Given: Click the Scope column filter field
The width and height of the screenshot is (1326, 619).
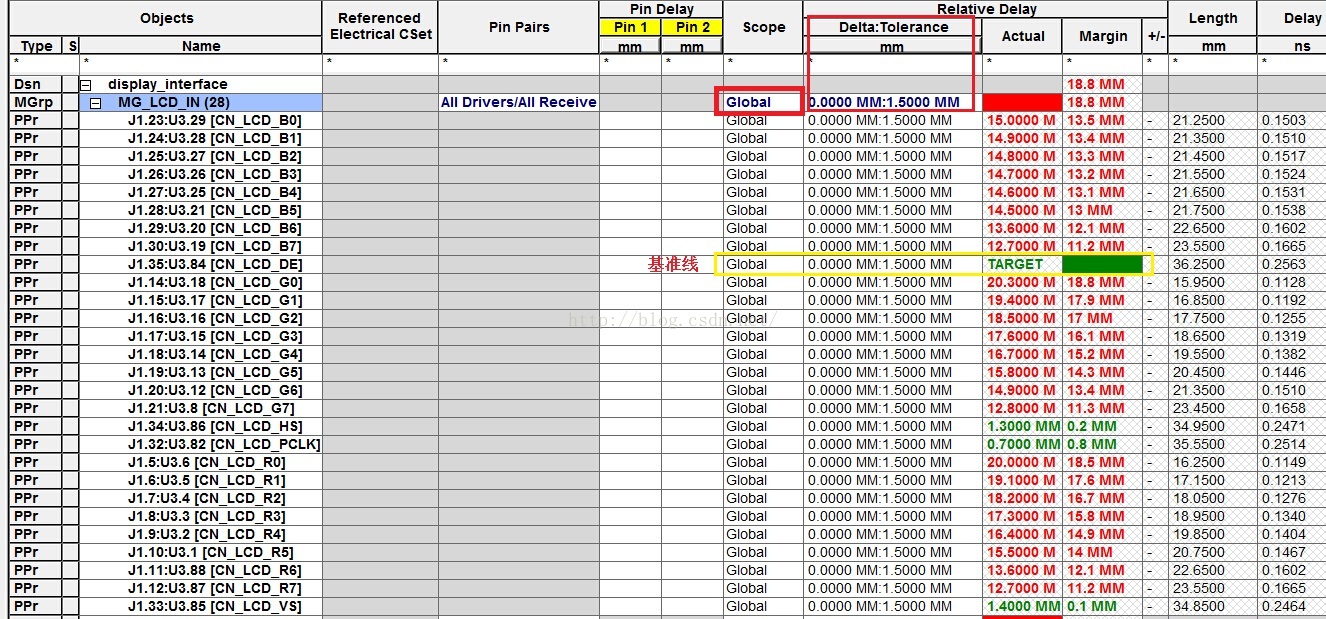Looking at the screenshot, I should pyautogui.click(x=763, y=62).
